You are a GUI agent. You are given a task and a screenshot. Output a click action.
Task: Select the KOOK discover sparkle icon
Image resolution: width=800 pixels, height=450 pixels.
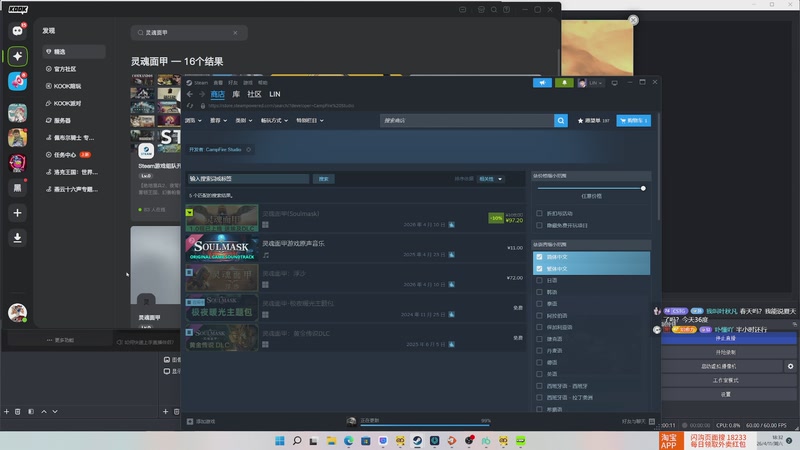[x=17, y=56]
